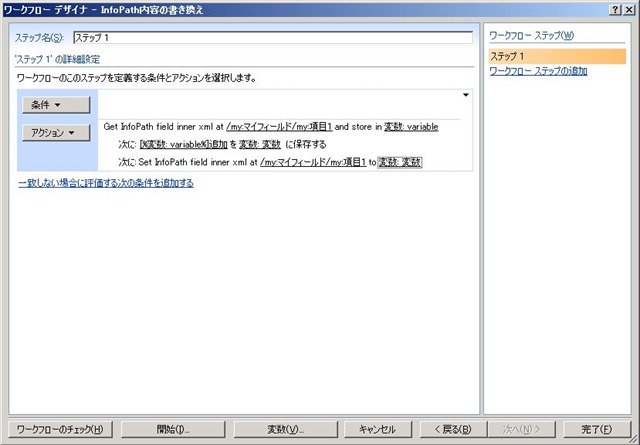The width and height of the screenshot is (640, 445).
Task: Open the 変数(V)... button
Action: point(286,429)
